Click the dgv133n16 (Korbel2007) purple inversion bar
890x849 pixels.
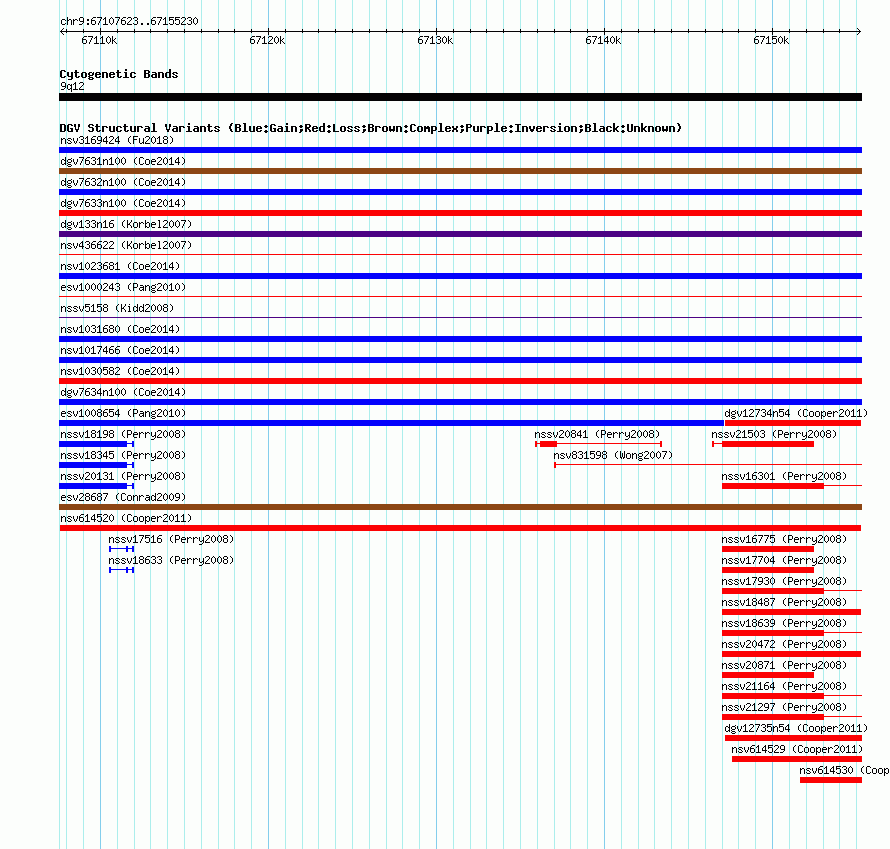(x=460, y=234)
